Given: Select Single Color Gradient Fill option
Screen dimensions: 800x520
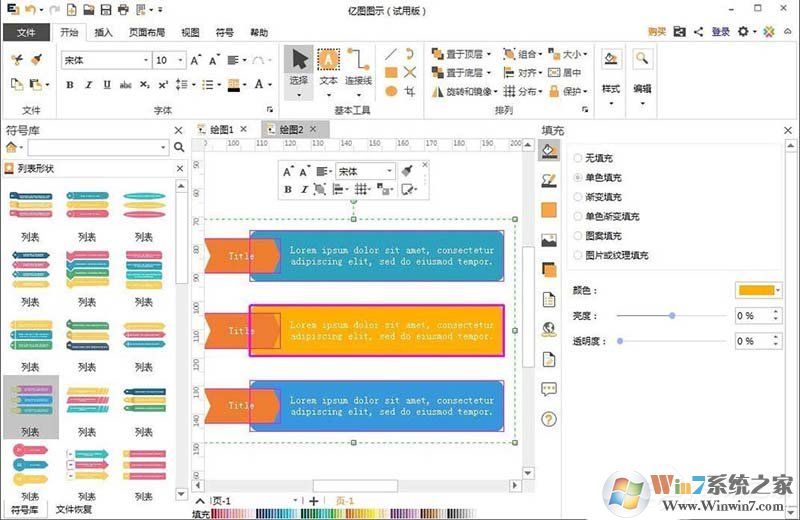Looking at the screenshot, I should (578, 216).
